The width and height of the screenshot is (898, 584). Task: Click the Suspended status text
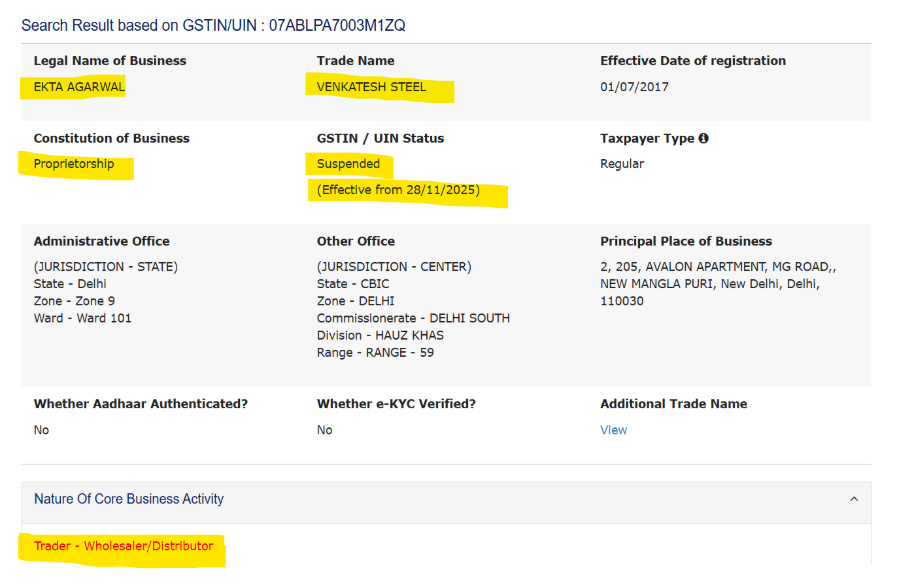pos(348,164)
